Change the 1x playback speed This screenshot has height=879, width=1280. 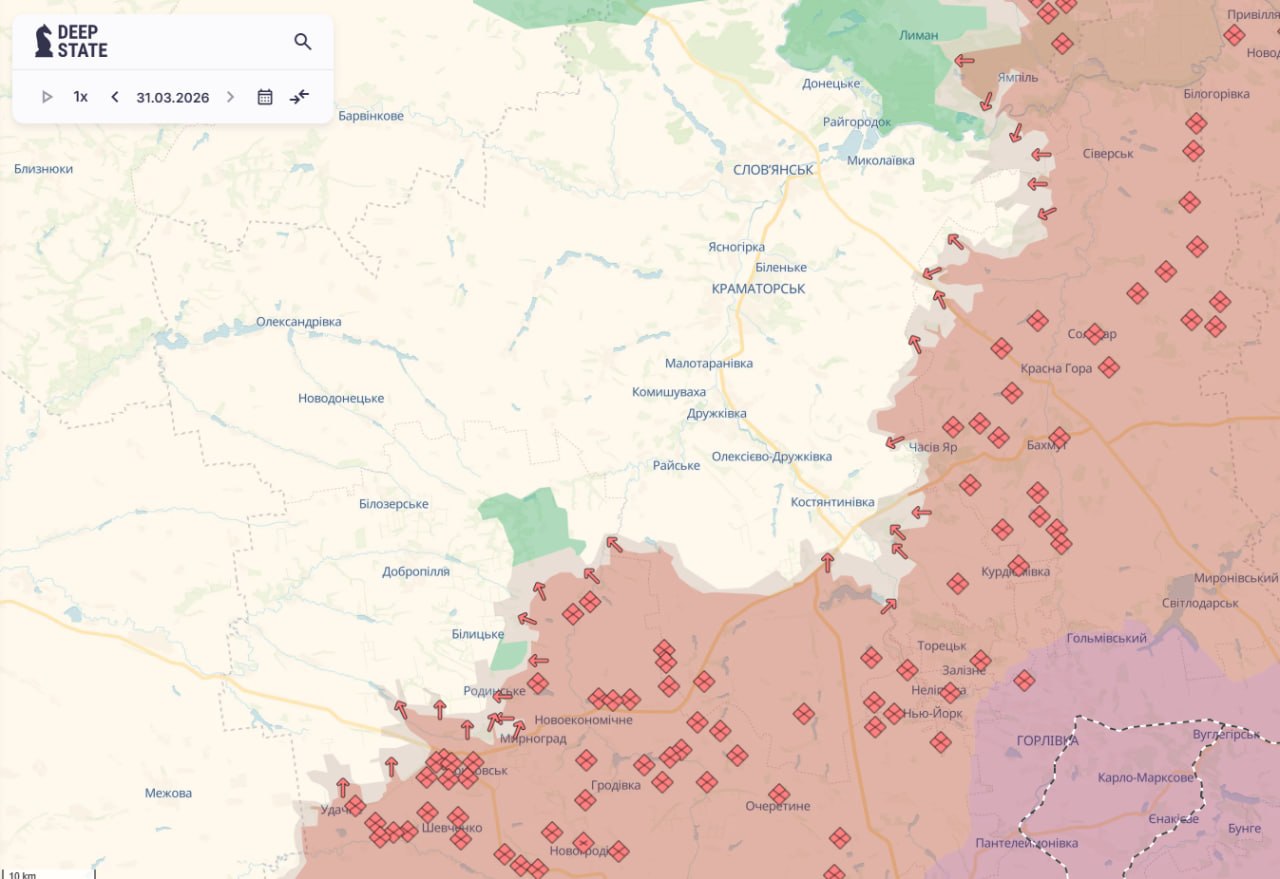[x=80, y=97]
